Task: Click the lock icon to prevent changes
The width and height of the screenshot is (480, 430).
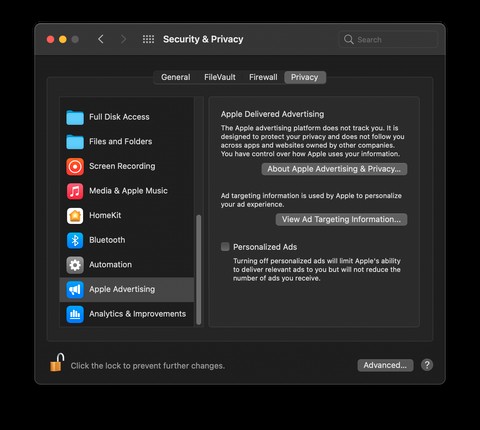Action: pos(57,362)
